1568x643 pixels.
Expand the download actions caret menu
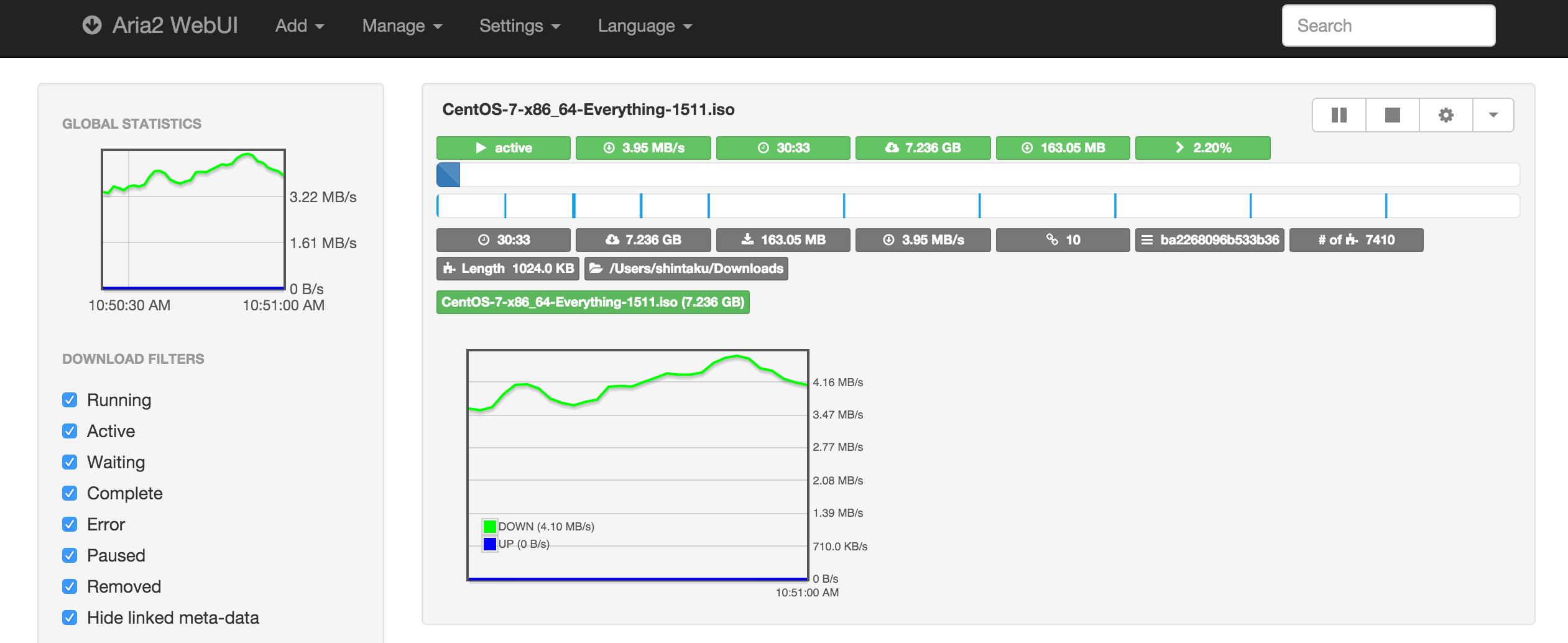point(1493,115)
